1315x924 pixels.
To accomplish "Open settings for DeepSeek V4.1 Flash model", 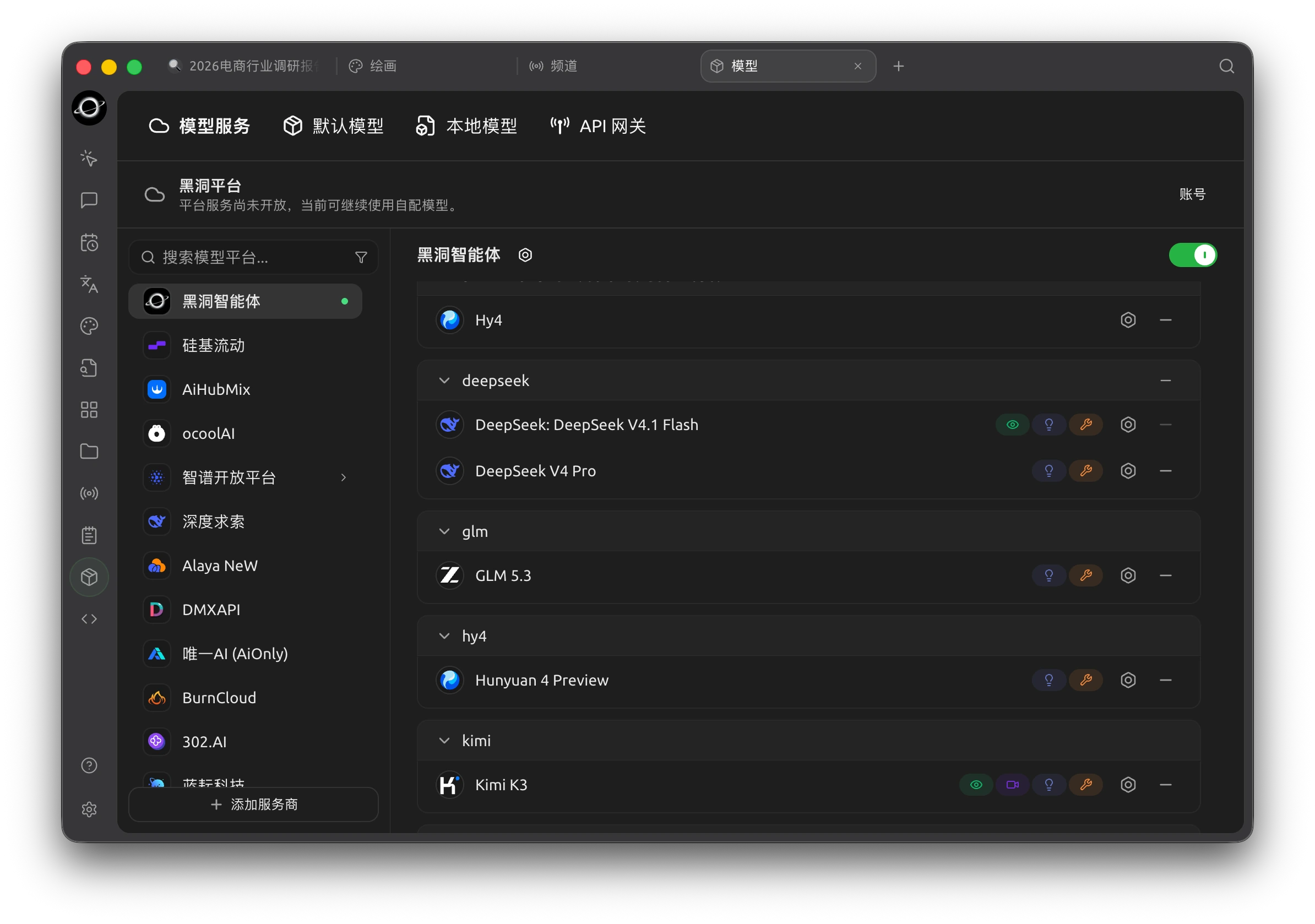I will pos(1128,425).
